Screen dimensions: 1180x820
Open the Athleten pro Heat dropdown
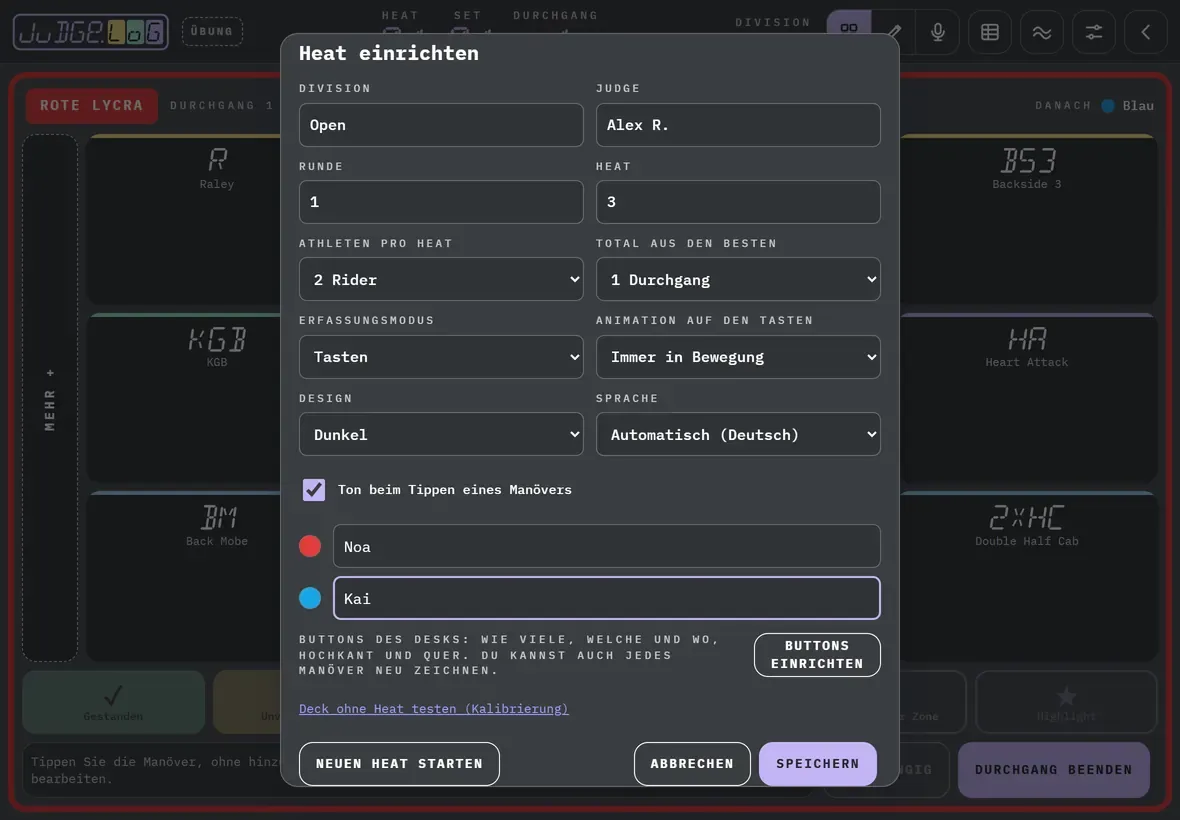click(x=441, y=279)
